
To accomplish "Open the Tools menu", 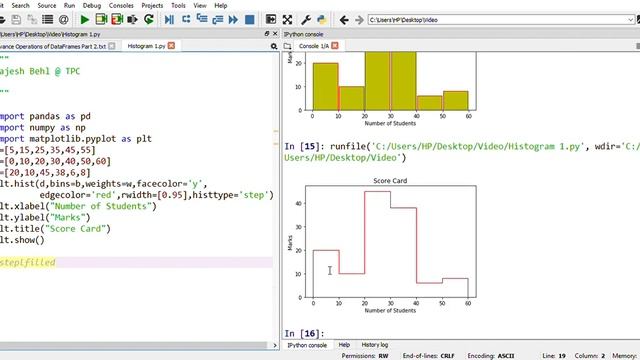I will click(x=178, y=5).
